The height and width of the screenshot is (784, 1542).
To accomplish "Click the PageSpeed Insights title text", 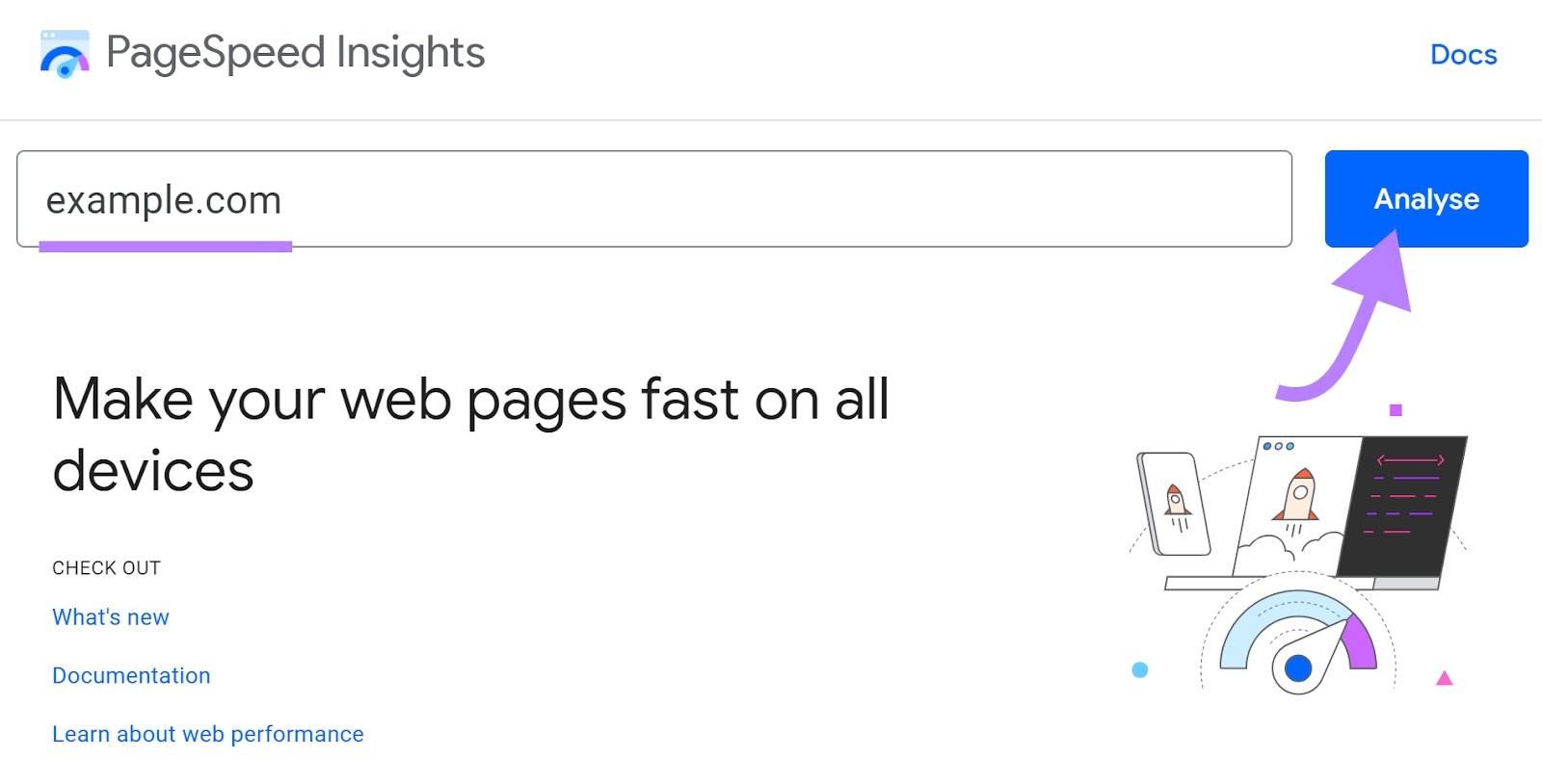I will [x=294, y=55].
